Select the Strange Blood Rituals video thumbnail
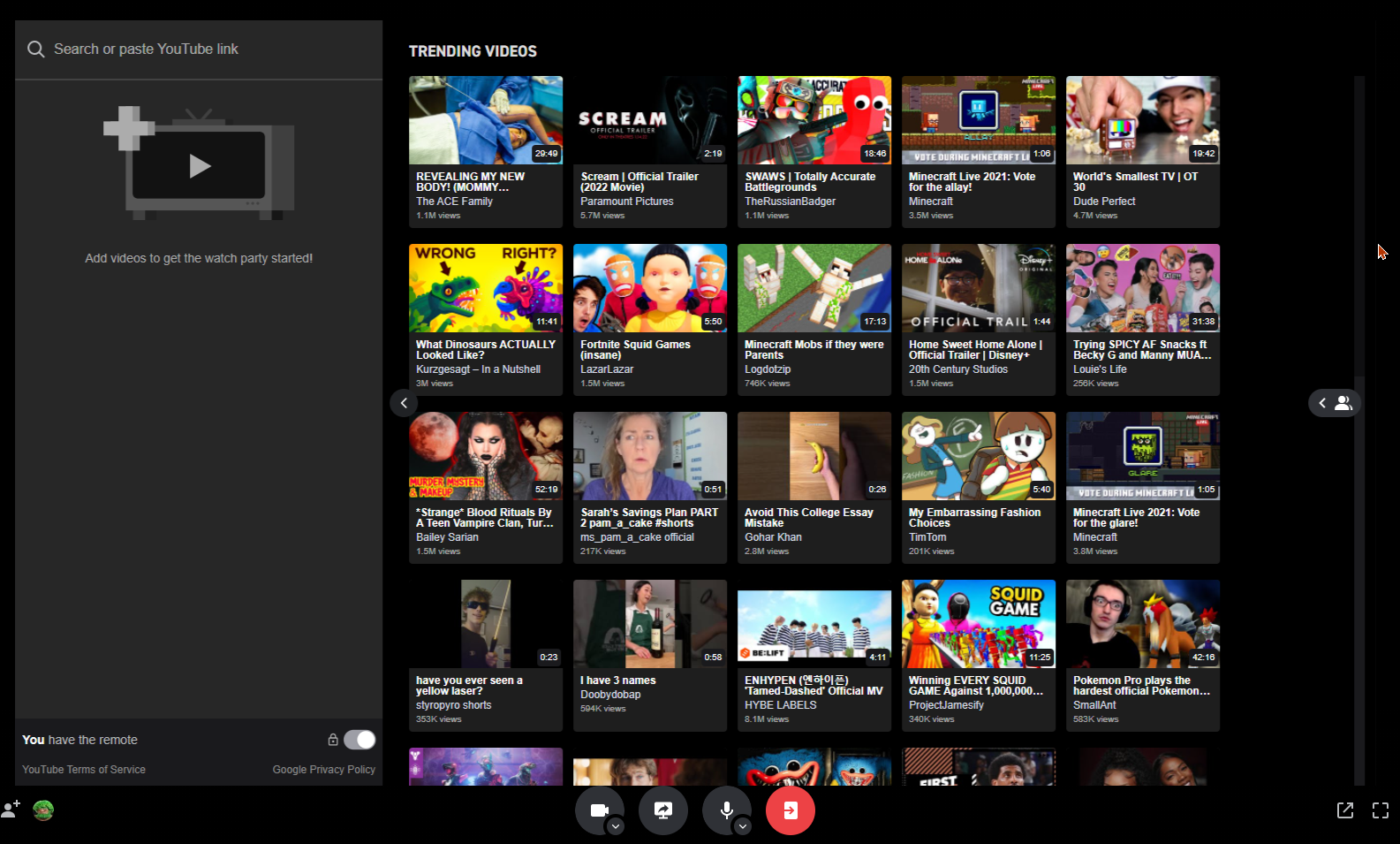The height and width of the screenshot is (844, 1400). pyautogui.click(x=486, y=456)
